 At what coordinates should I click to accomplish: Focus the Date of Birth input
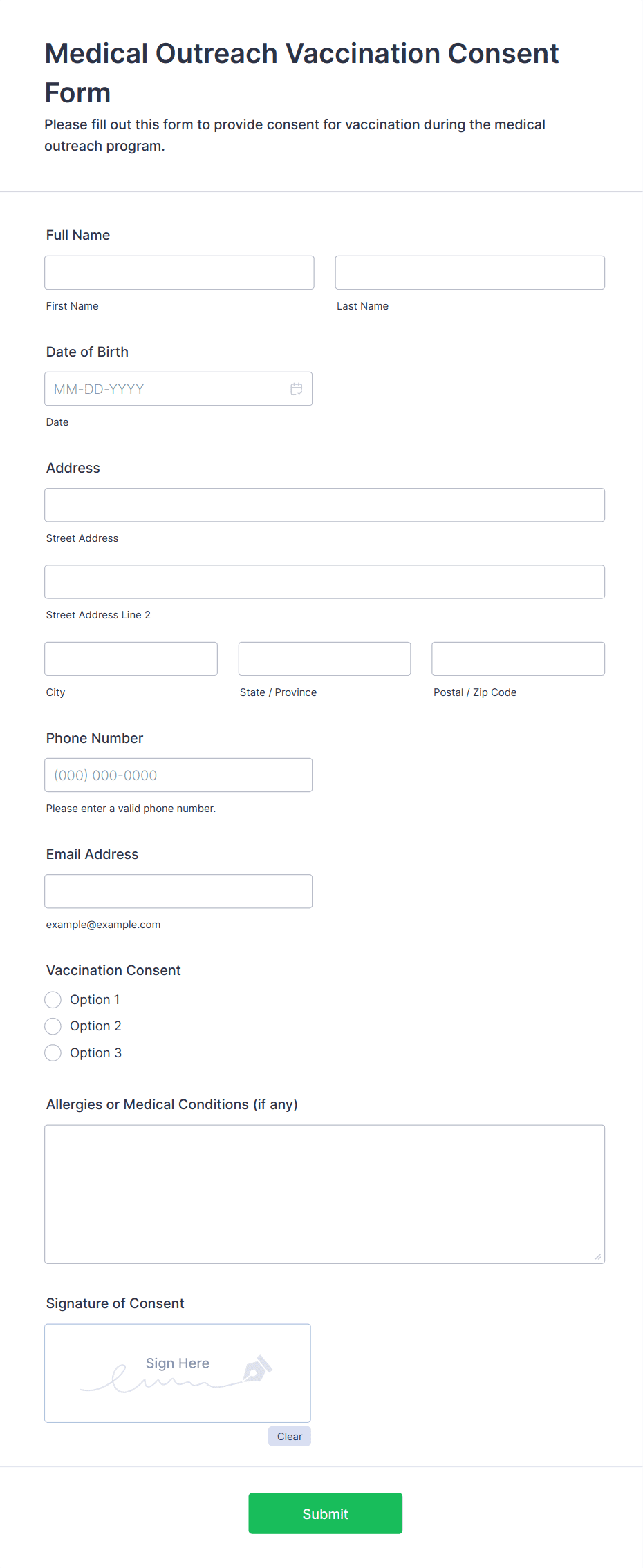pyautogui.click(x=166, y=388)
